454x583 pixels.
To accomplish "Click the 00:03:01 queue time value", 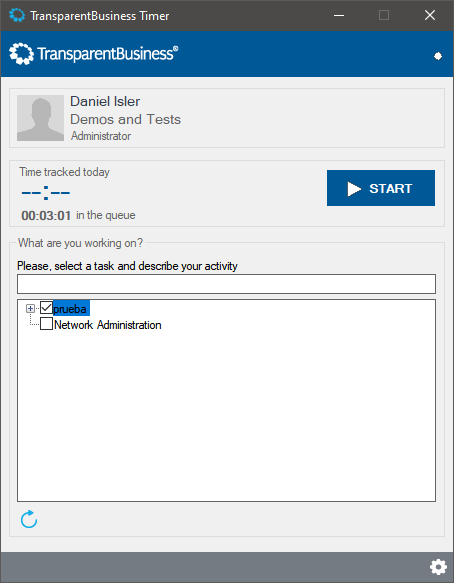I will (46, 215).
